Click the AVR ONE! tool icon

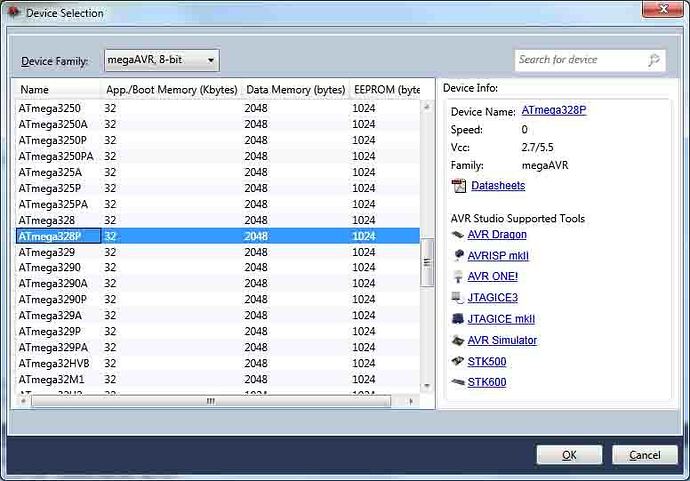click(457, 276)
